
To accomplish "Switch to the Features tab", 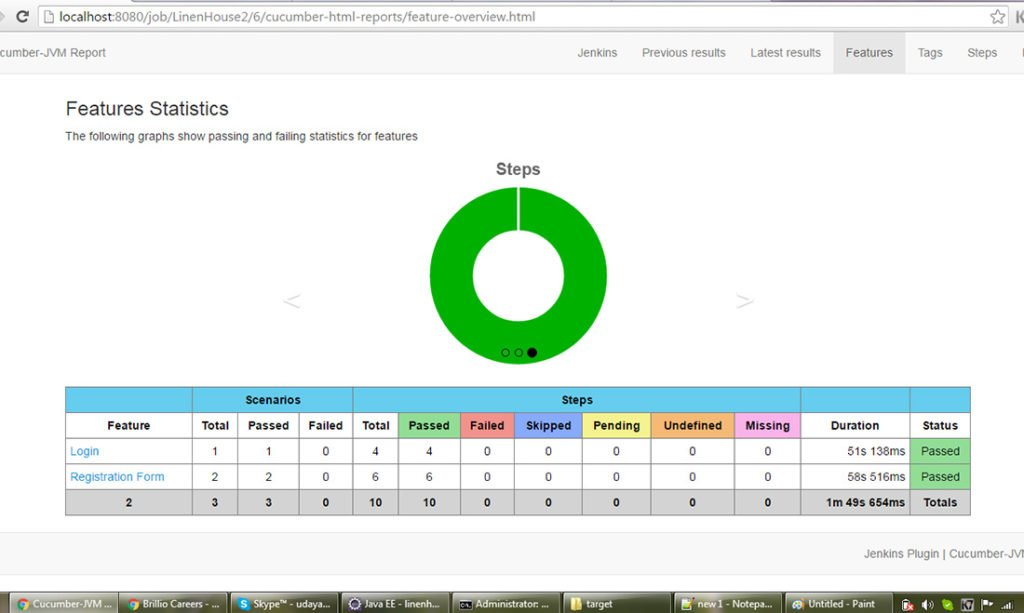I will tap(869, 53).
